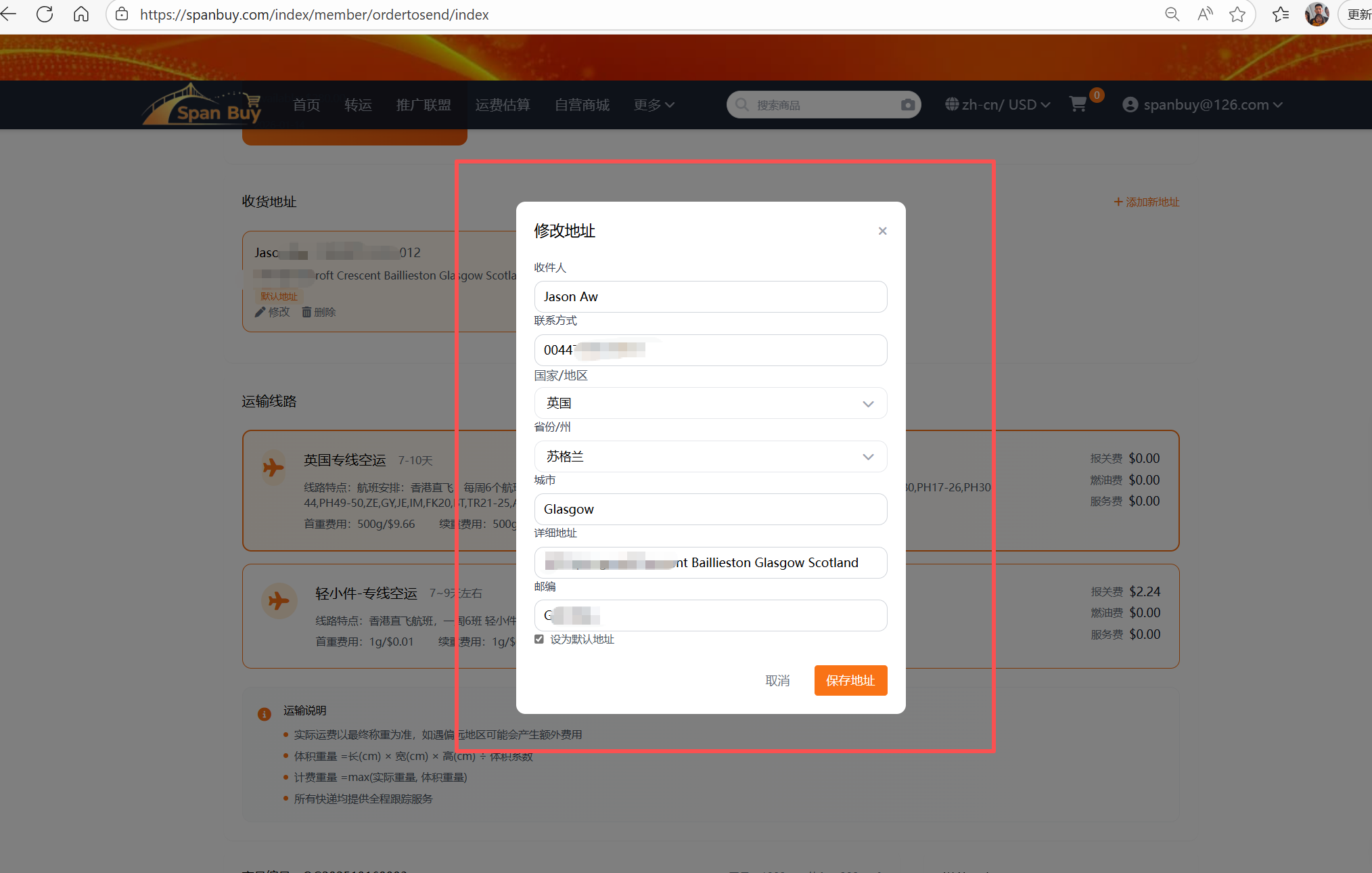Click the browser zoom magnifier icon
This screenshot has height=873, width=1372.
[x=1172, y=14]
